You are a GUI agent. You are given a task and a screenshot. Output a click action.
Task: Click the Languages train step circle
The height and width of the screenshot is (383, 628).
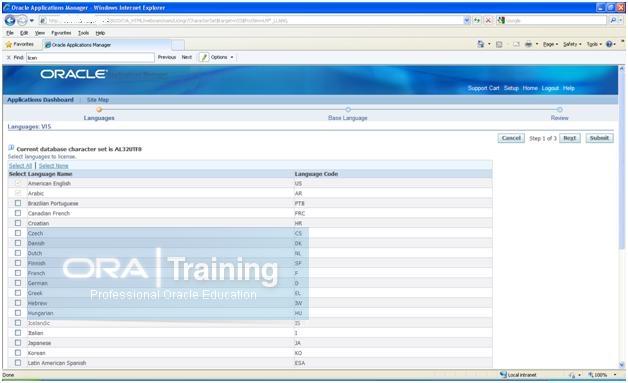[99, 110]
